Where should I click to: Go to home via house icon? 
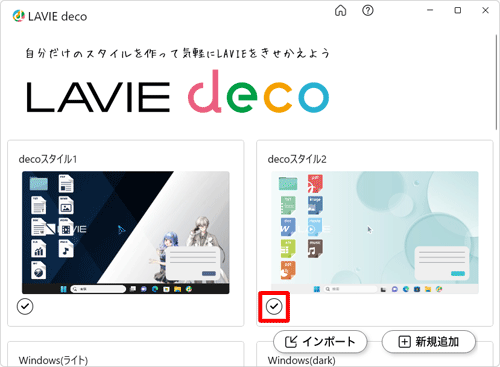click(340, 11)
